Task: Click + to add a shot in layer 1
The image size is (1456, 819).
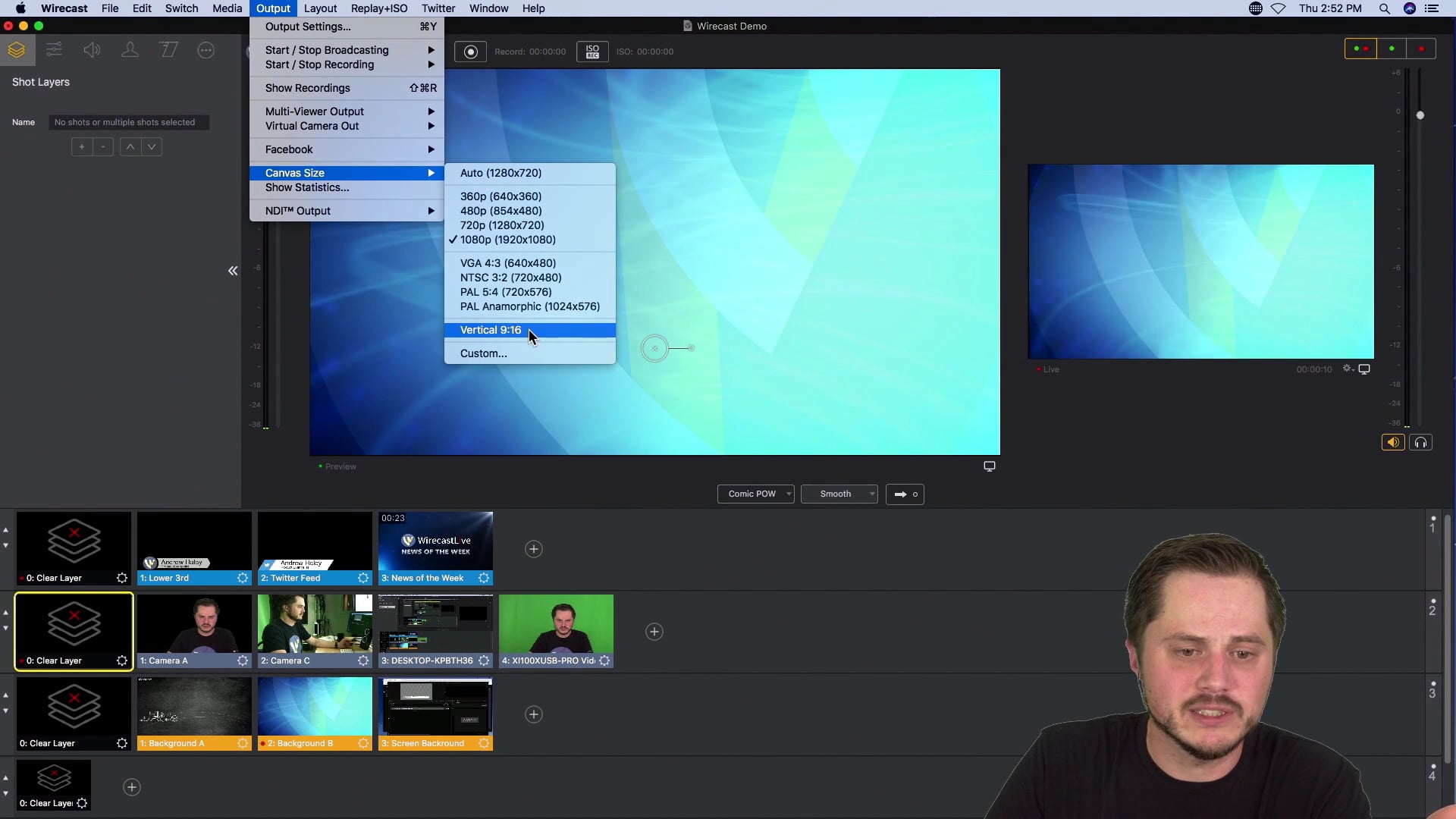Action: click(533, 548)
